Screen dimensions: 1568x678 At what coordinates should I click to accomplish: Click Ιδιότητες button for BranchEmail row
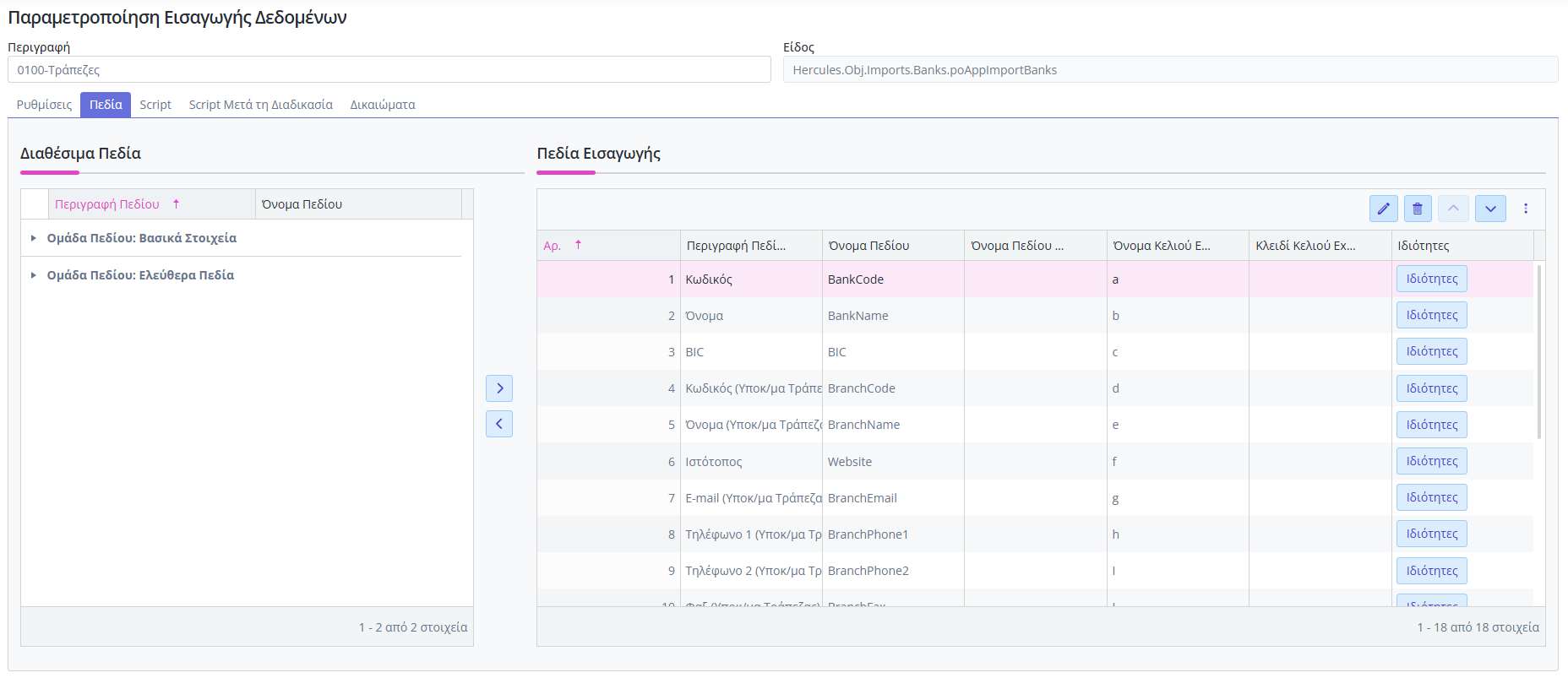click(1432, 497)
